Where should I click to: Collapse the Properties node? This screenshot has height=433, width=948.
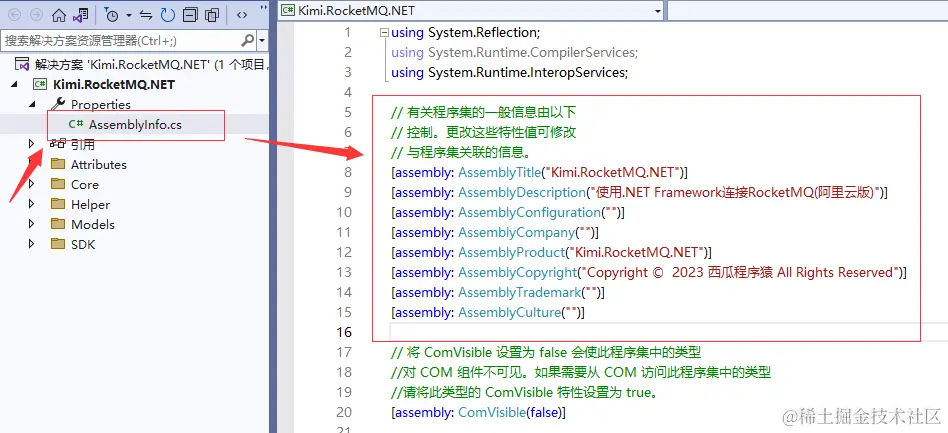click(32, 105)
